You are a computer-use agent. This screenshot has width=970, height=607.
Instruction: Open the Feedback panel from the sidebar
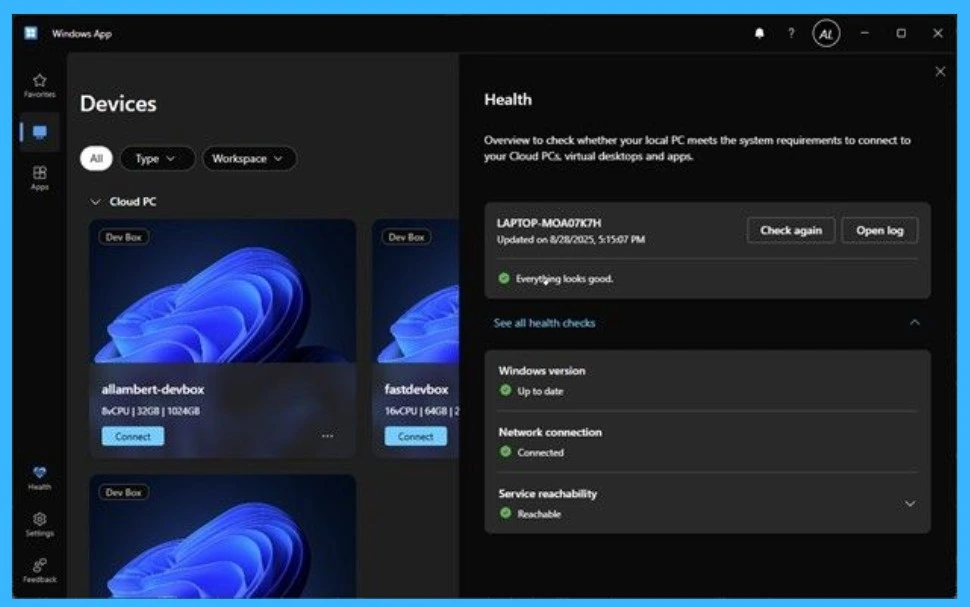tap(40, 568)
